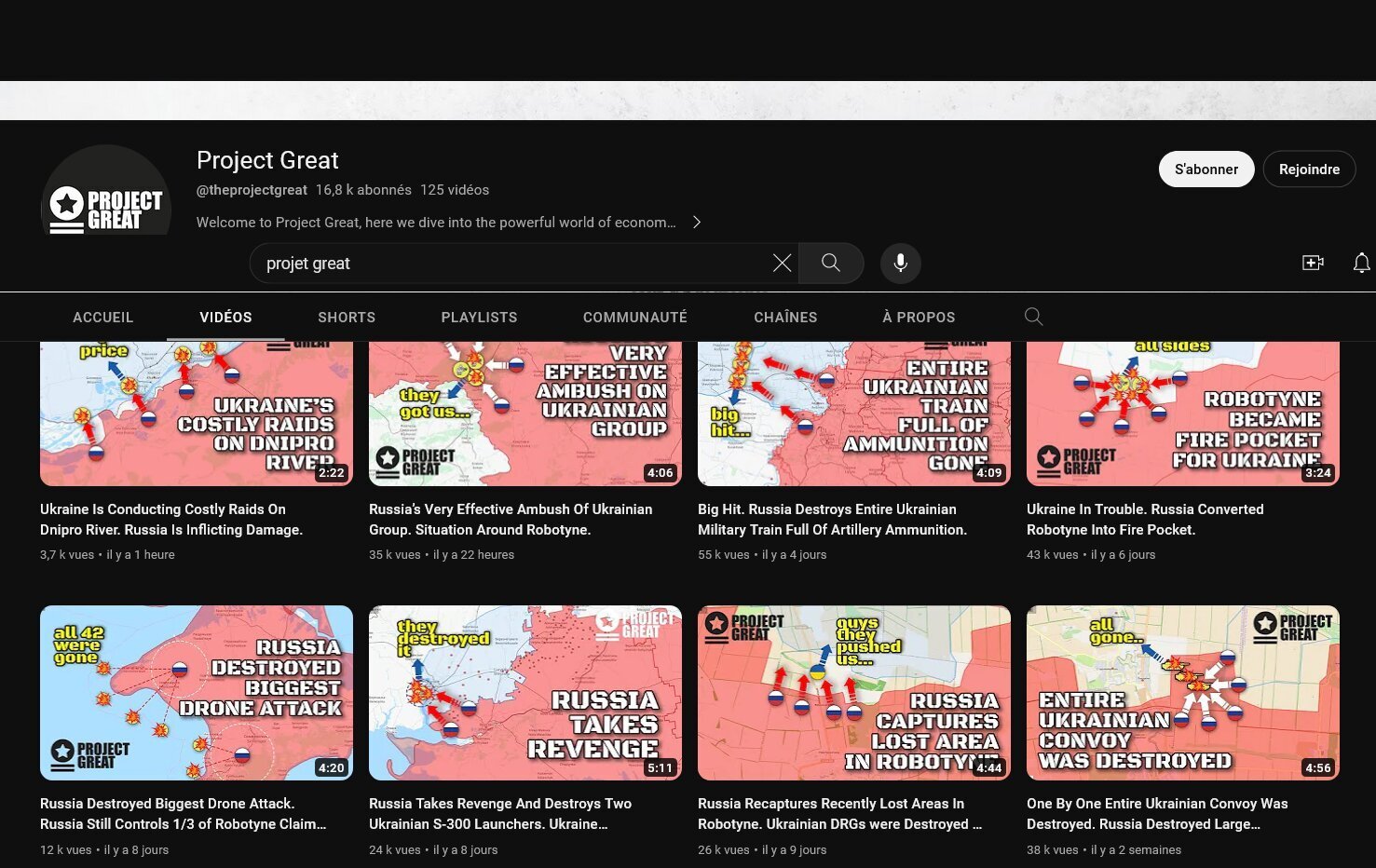Switch to the CHAÎNES tab
This screenshot has width=1376, height=868.
point(785,318)
